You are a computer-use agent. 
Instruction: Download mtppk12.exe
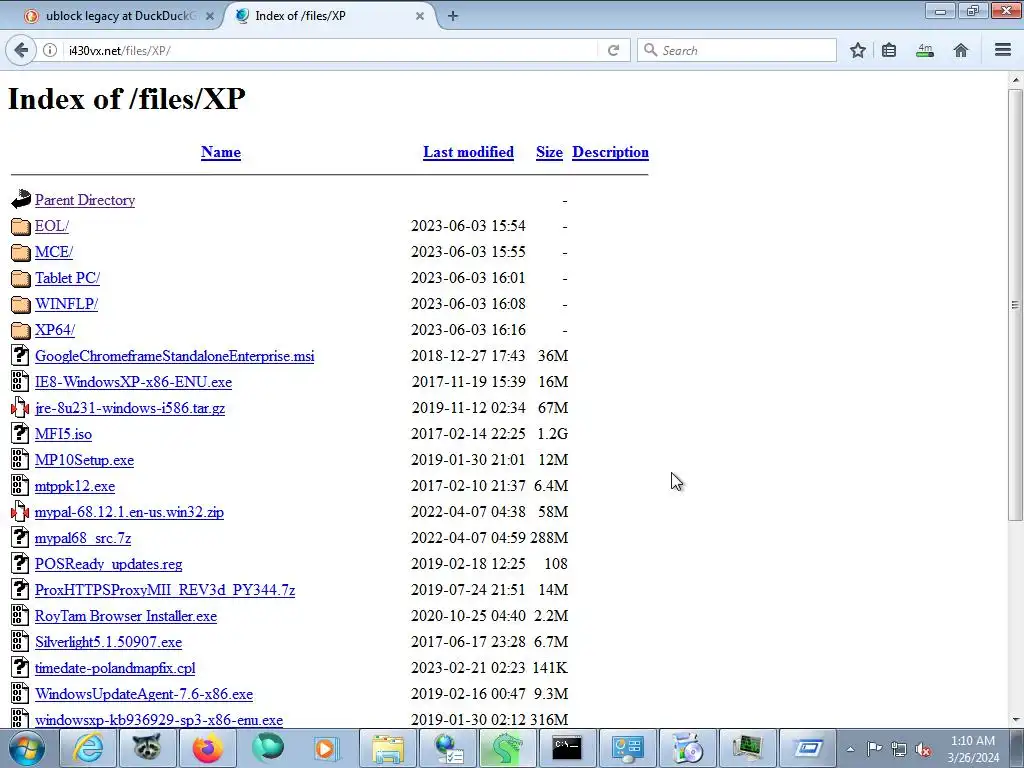[x=74, y=487]
